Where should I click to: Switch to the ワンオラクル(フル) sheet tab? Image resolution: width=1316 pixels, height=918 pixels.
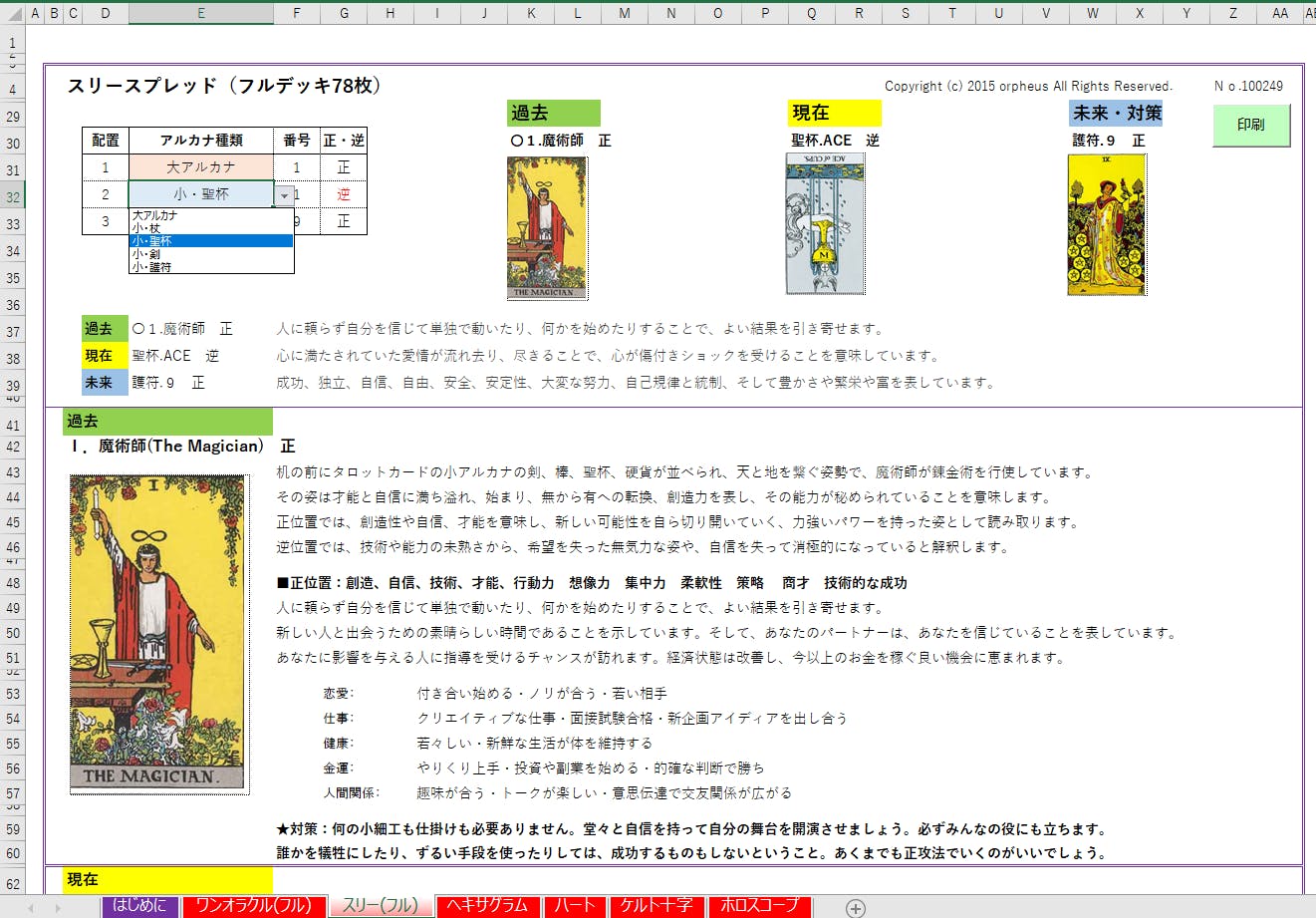(253, 905)
